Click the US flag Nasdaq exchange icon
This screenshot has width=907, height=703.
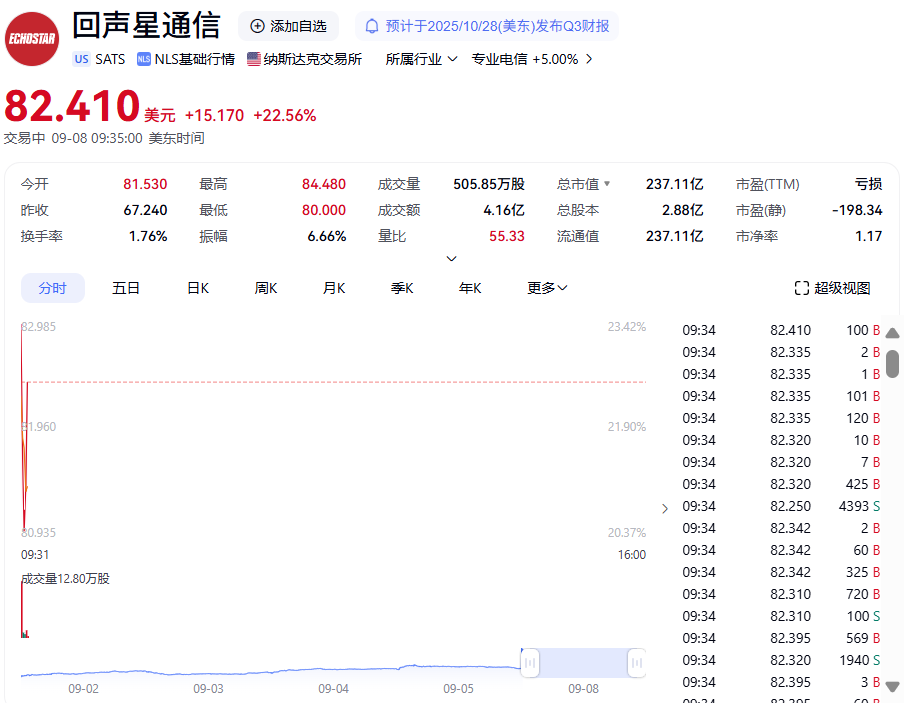click(254, 59)
